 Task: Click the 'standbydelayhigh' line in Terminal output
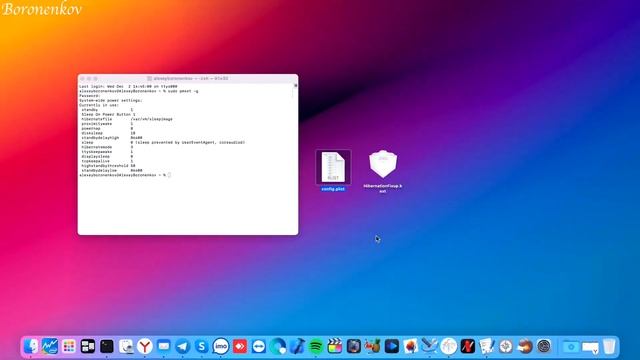point(111,138)
